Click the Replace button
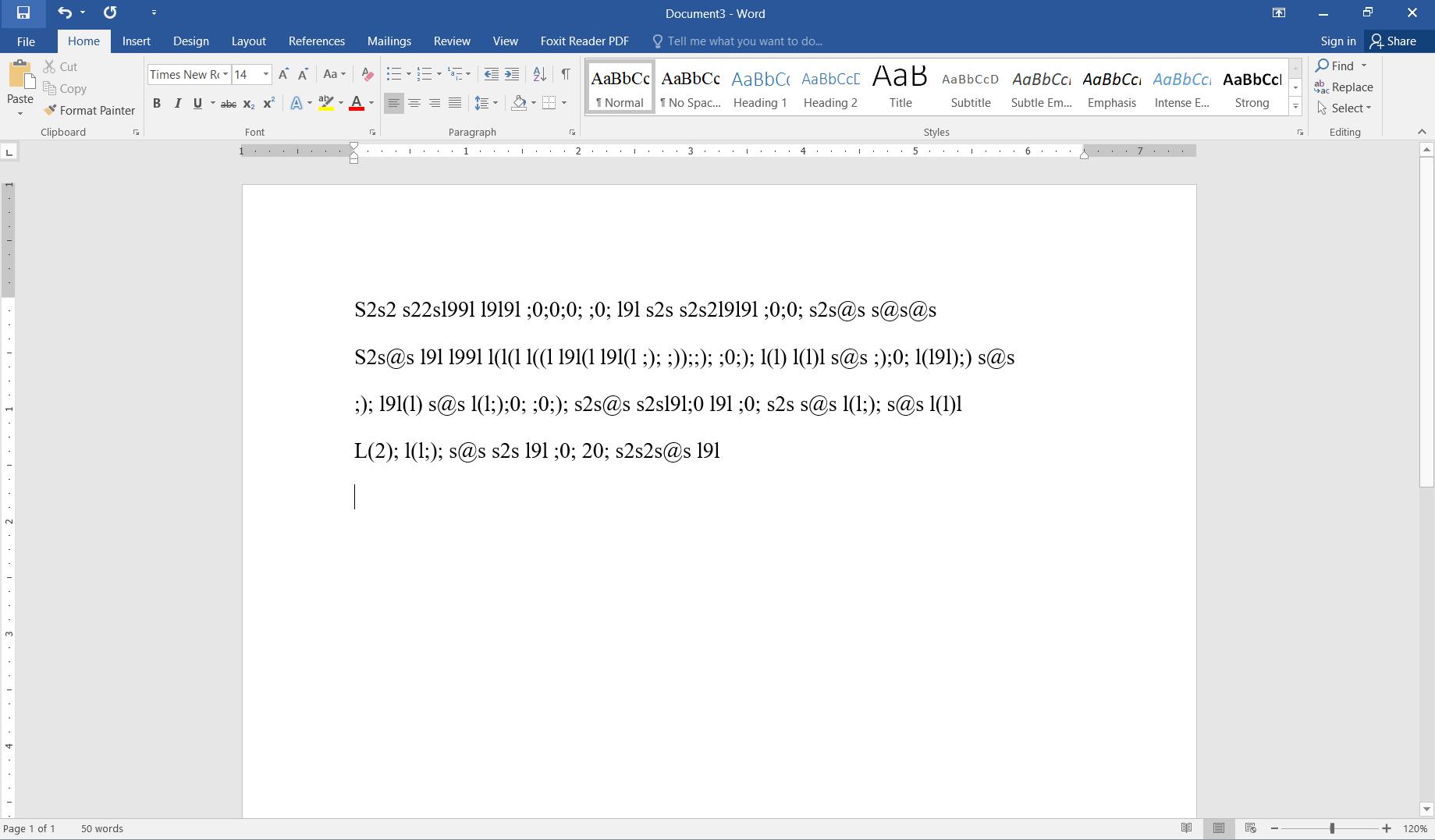The image size is (1435, 840). coord(1344,87)
